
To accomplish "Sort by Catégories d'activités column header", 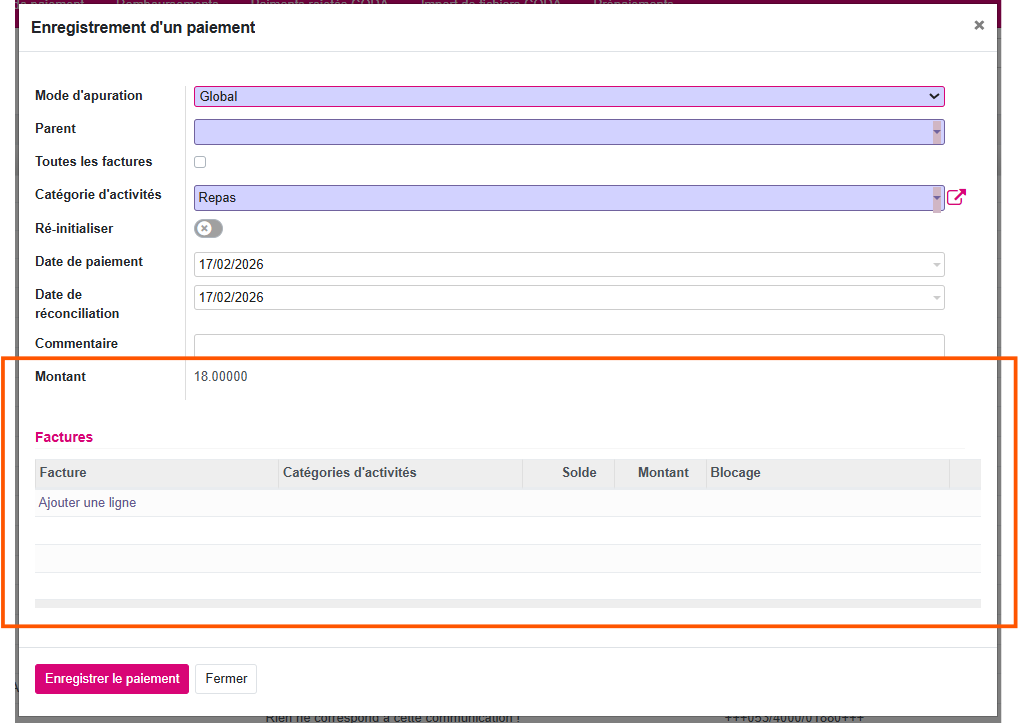I will pos(400,473).
